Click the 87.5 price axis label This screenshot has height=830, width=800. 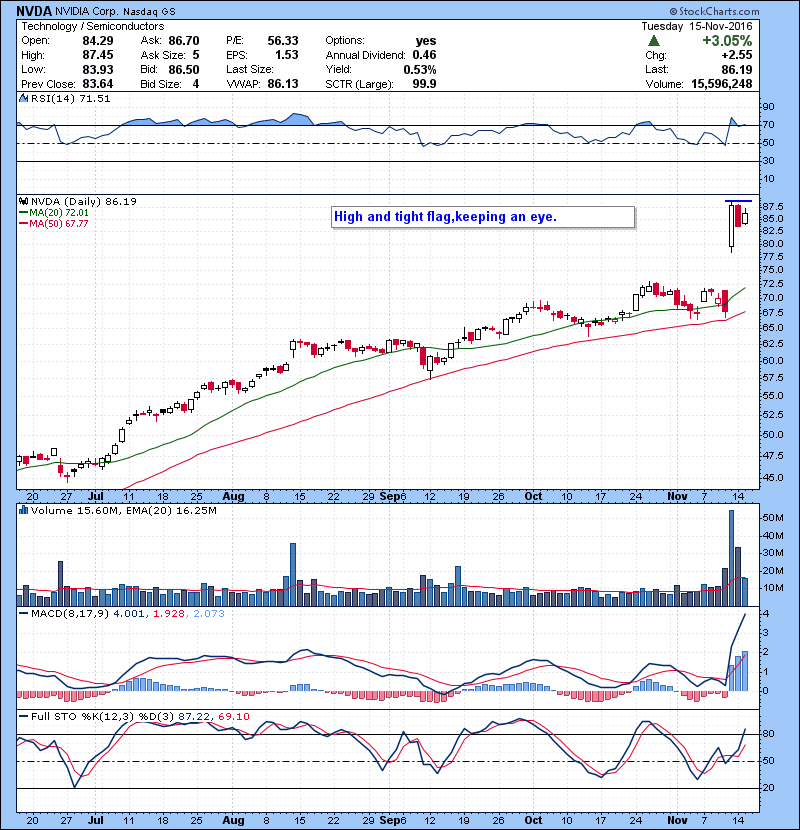[x=773, y=206]
